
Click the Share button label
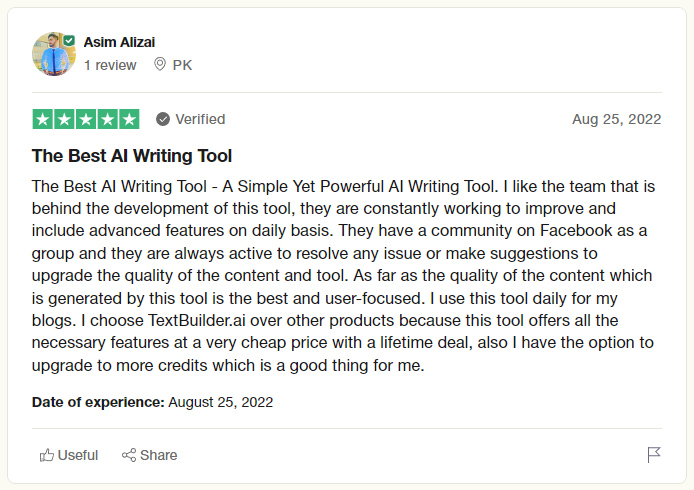[x=158, y=455]
